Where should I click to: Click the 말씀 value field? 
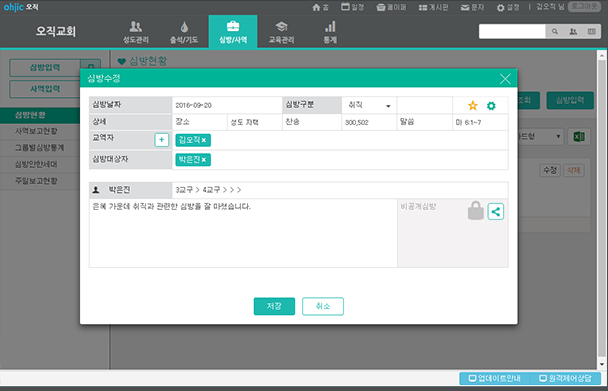(480, 122)
